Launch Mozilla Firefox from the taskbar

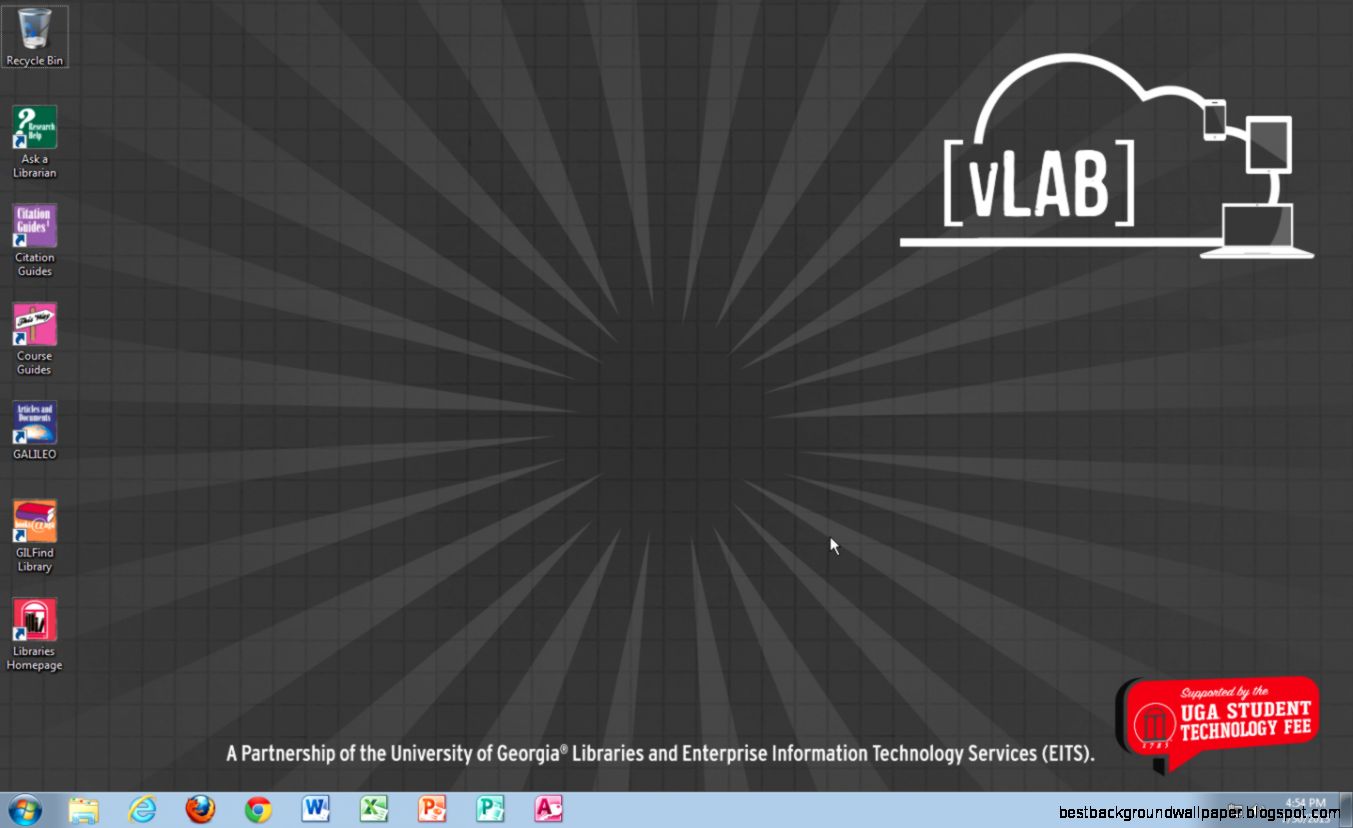pyautogui.click(x=200, y=808)
